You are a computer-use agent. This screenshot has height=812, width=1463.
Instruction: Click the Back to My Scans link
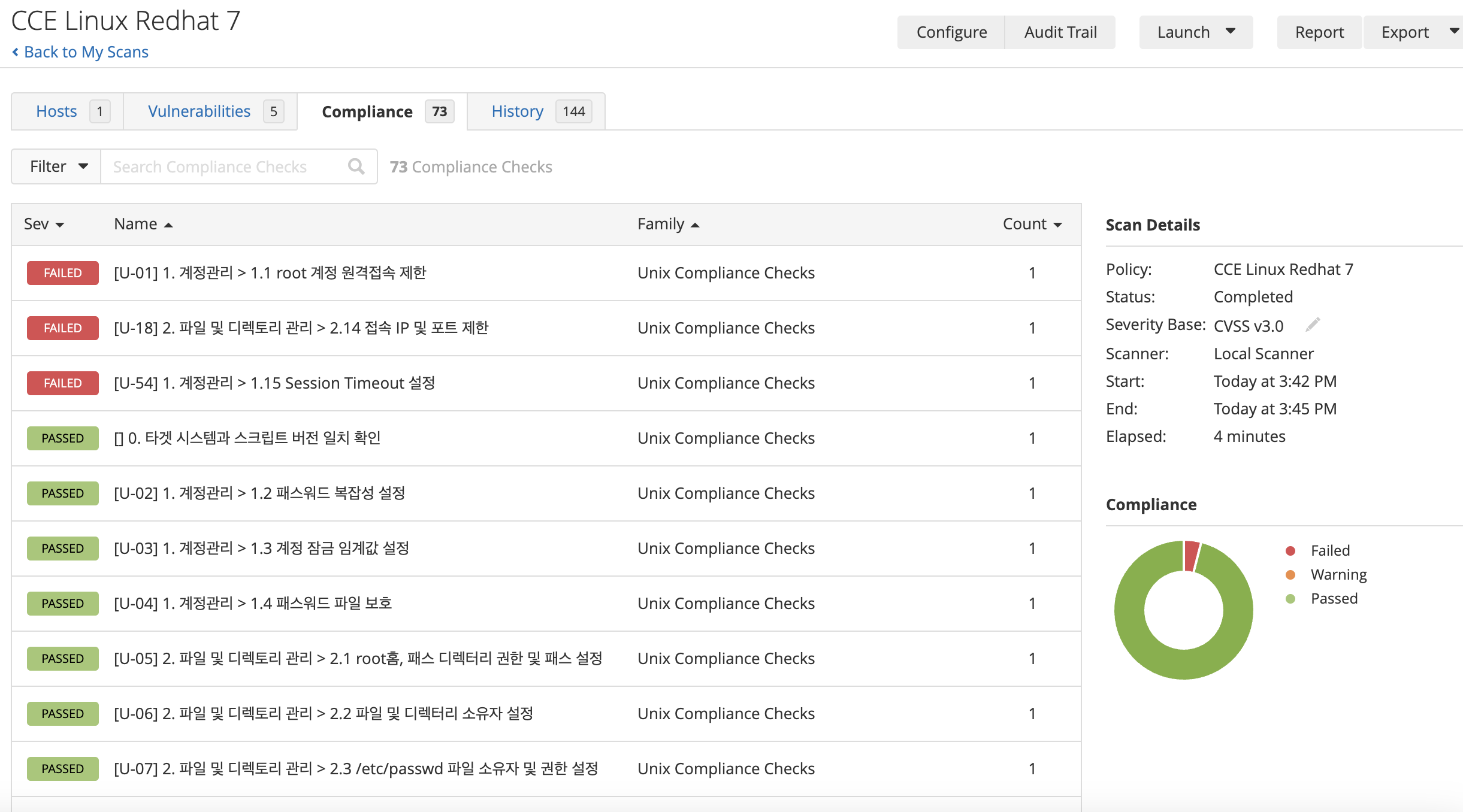[80, 52]
